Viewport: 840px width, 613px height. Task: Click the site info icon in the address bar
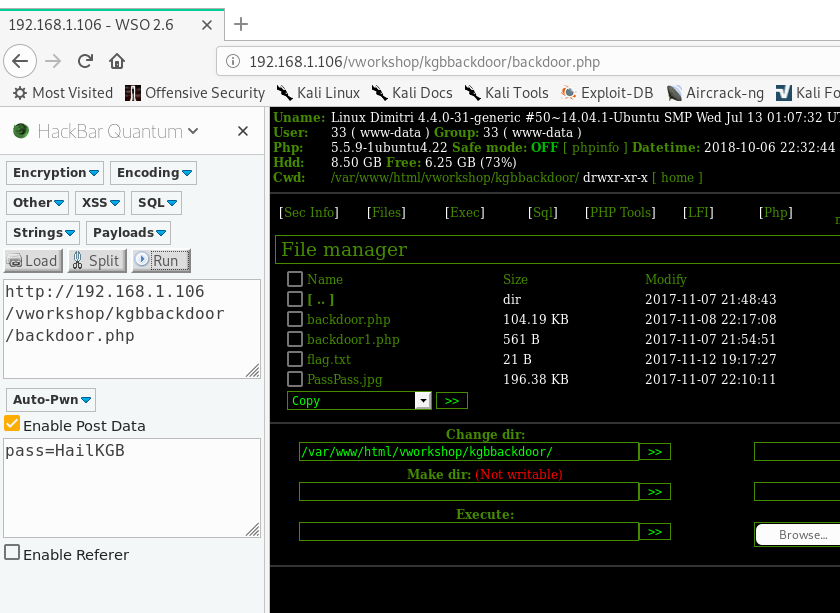(x=232, y=62)
